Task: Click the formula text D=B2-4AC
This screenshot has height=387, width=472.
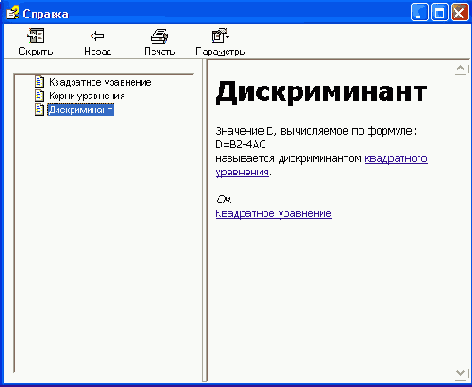Action: [x=241, y=144]
